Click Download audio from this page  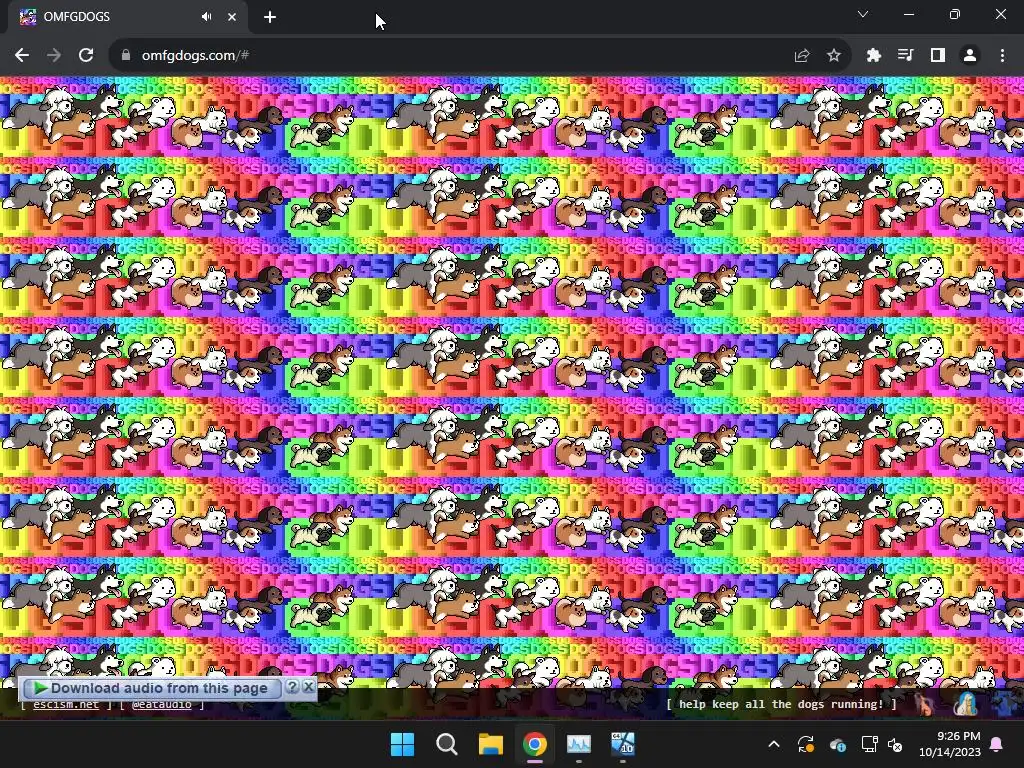coord(151,688)
